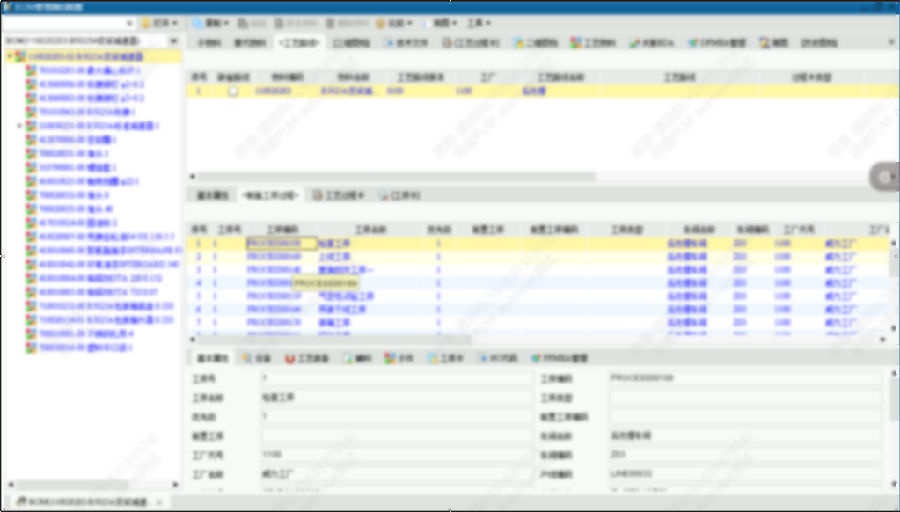Viewport: 900px width, 512px height.
Task: Switch to the 子物料 tab
Action: tap(210, 42)
